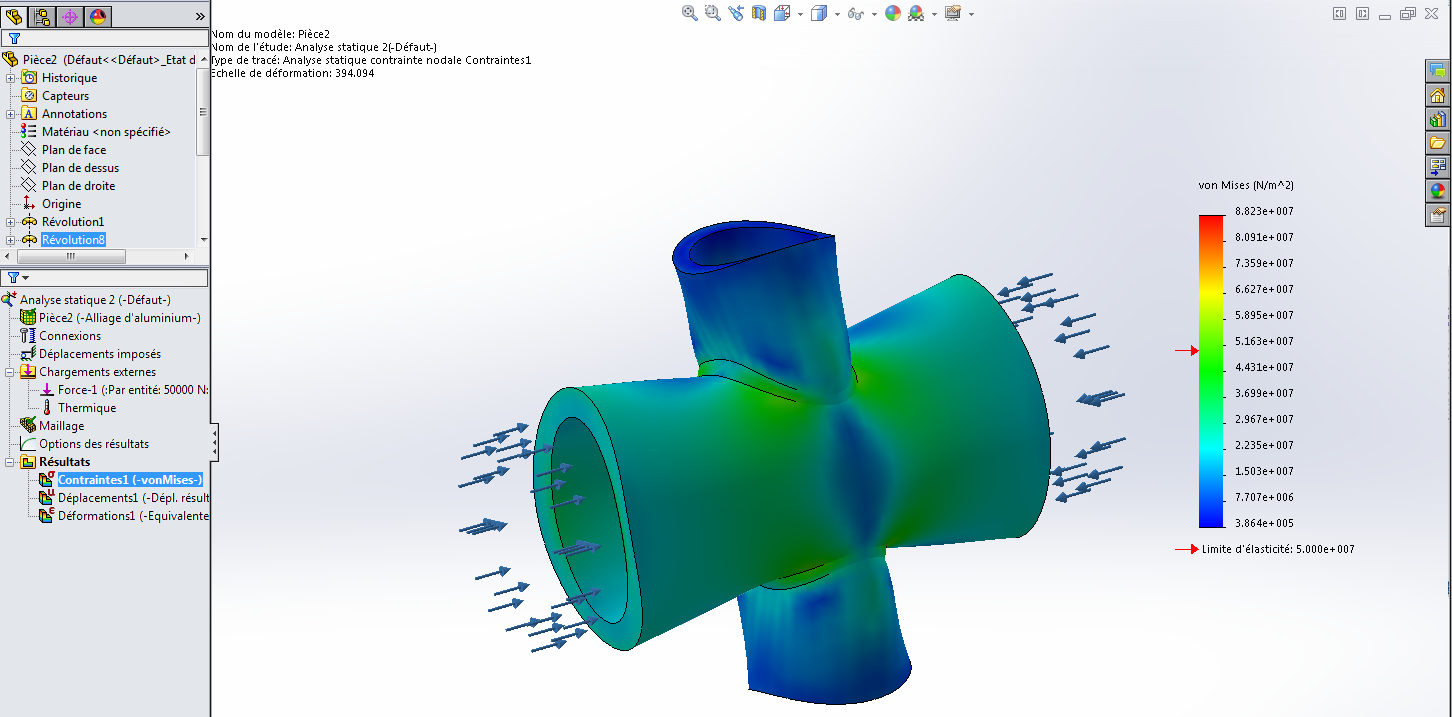
Task: Expand the Historique tree node
Action: [11, 78]
